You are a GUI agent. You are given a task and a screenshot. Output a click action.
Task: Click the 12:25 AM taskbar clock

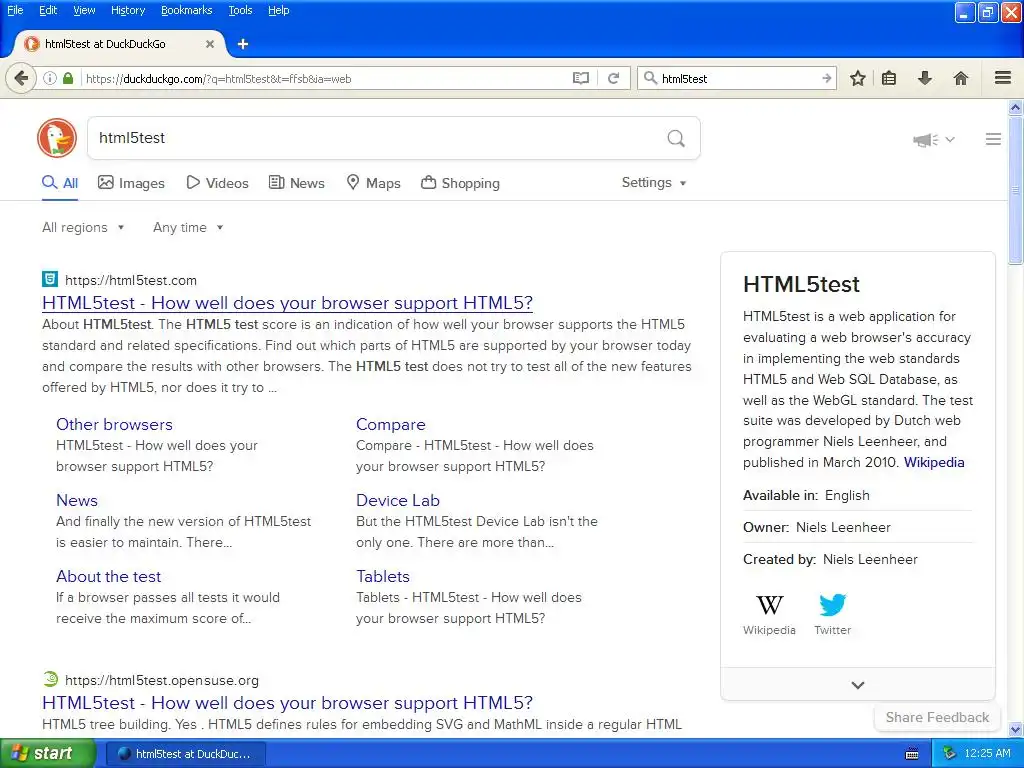(x=987, y=754)
